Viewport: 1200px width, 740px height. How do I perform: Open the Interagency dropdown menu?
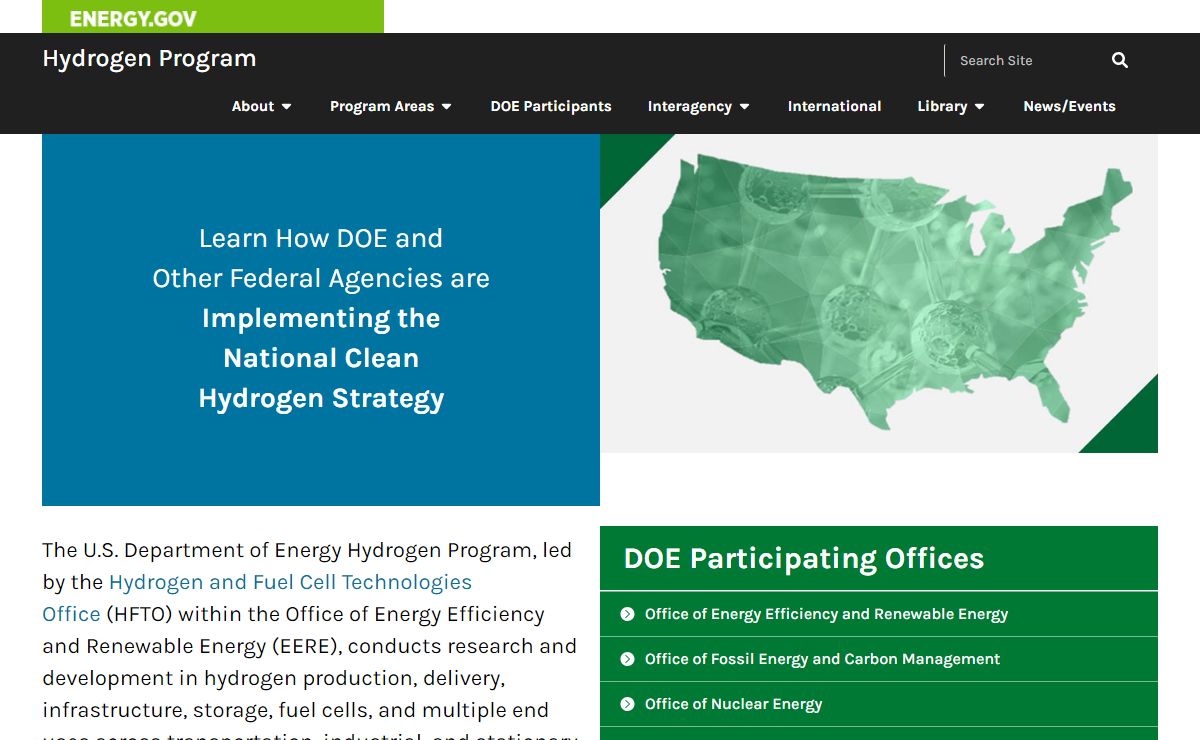pyautogui.click(x=698, y=106)
